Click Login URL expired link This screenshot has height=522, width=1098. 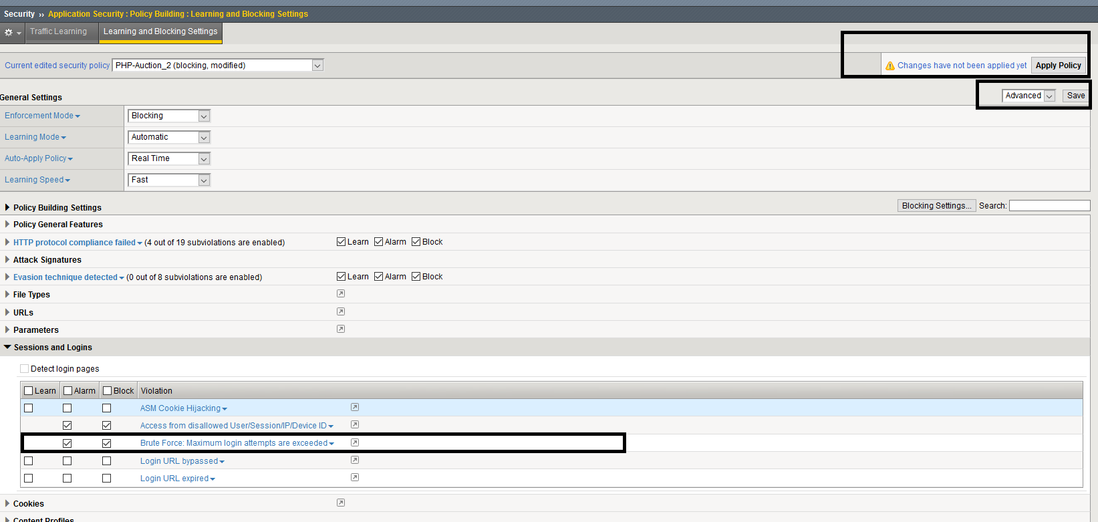[174, 479]
